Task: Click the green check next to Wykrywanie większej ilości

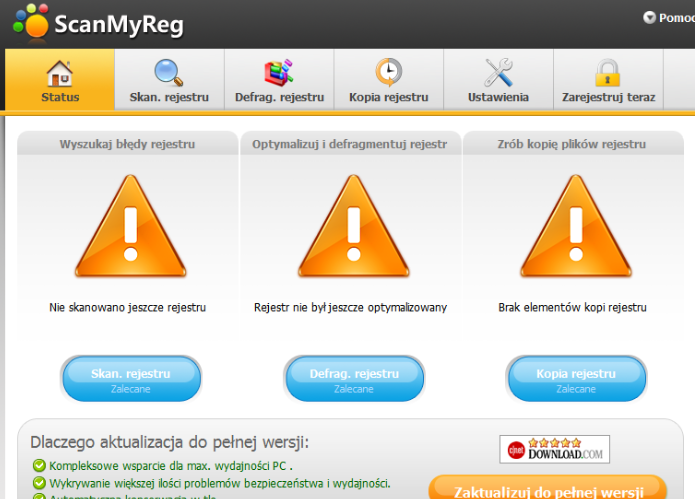Action: (x=39, y=483)
